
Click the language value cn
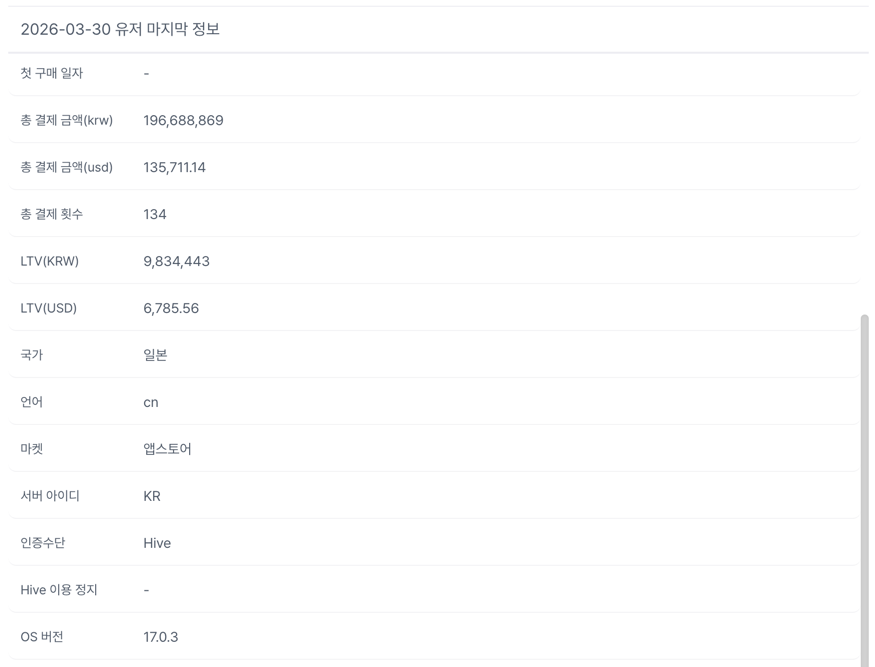pos(151,402)
